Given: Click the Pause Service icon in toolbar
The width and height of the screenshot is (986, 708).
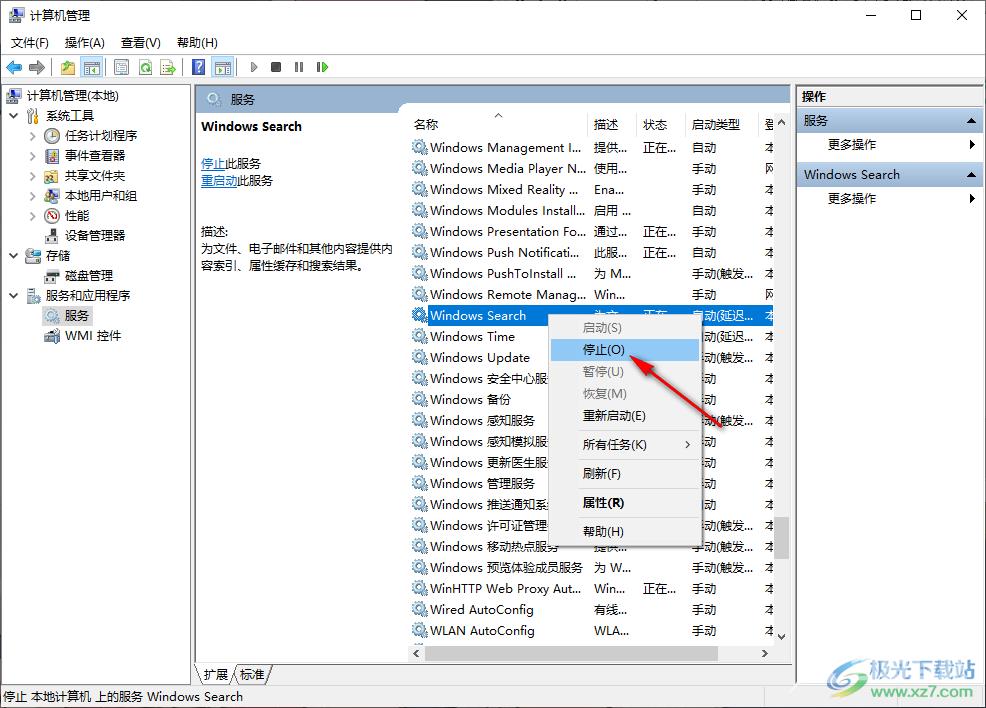Looking at the screenshot, I should click(299, 67).
